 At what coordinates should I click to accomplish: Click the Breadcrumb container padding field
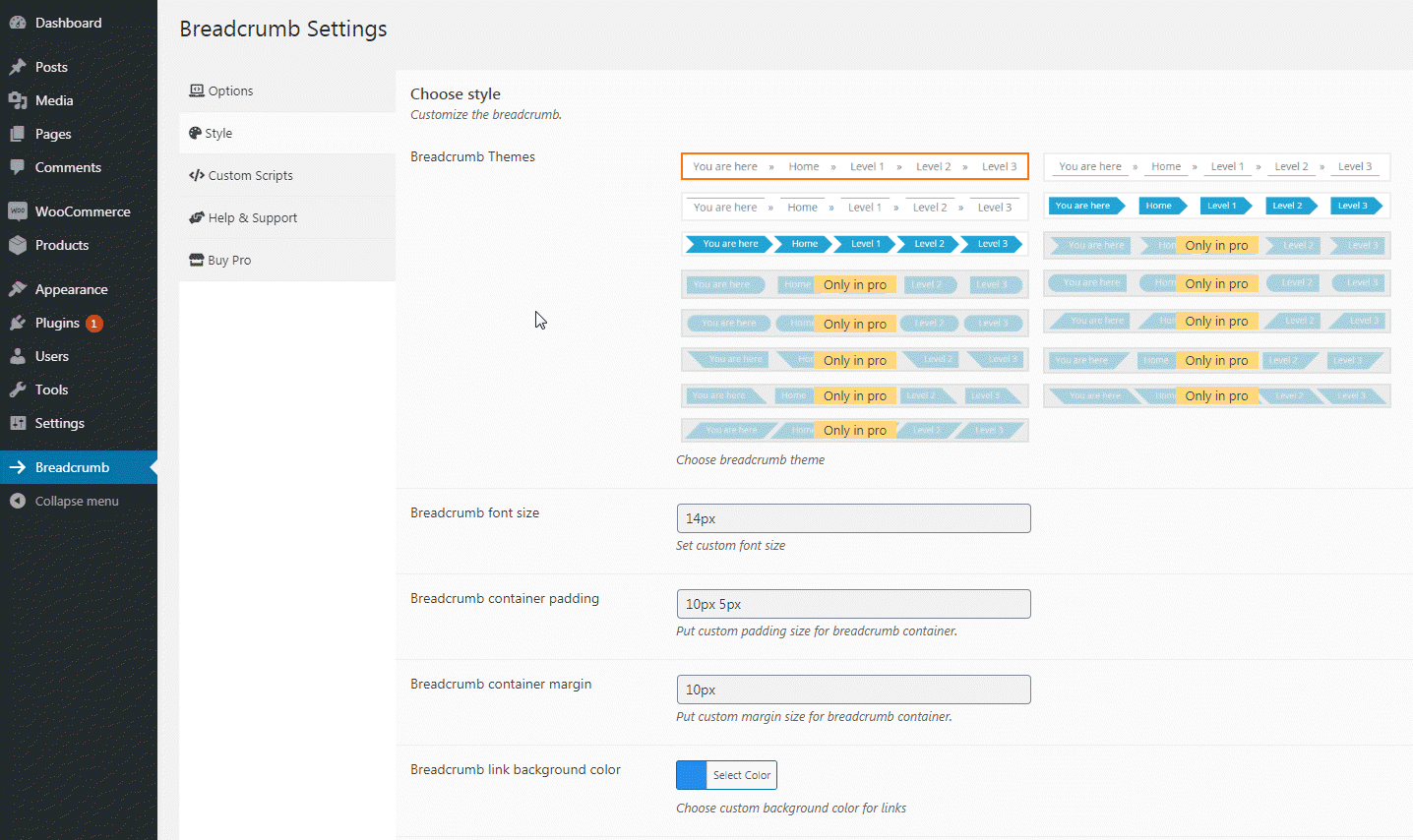853,604
